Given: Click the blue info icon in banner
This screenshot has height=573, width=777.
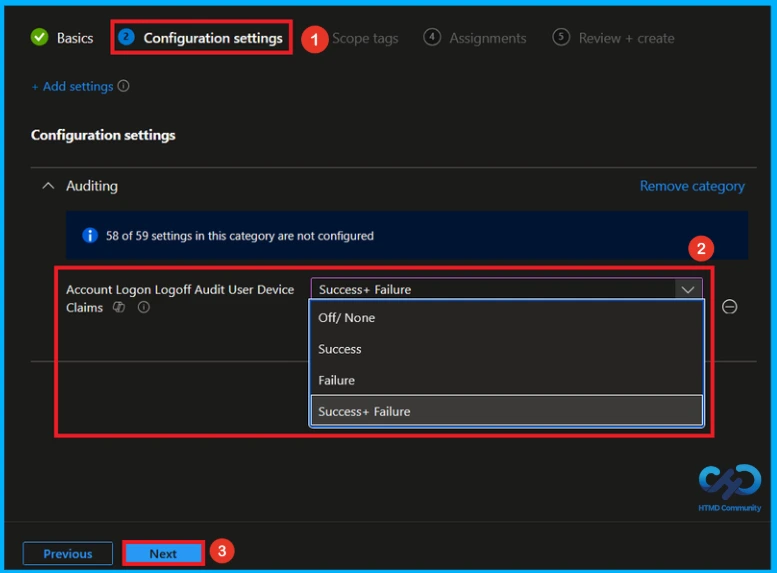Looking at the screenshot, I should (x=90, y=235).
